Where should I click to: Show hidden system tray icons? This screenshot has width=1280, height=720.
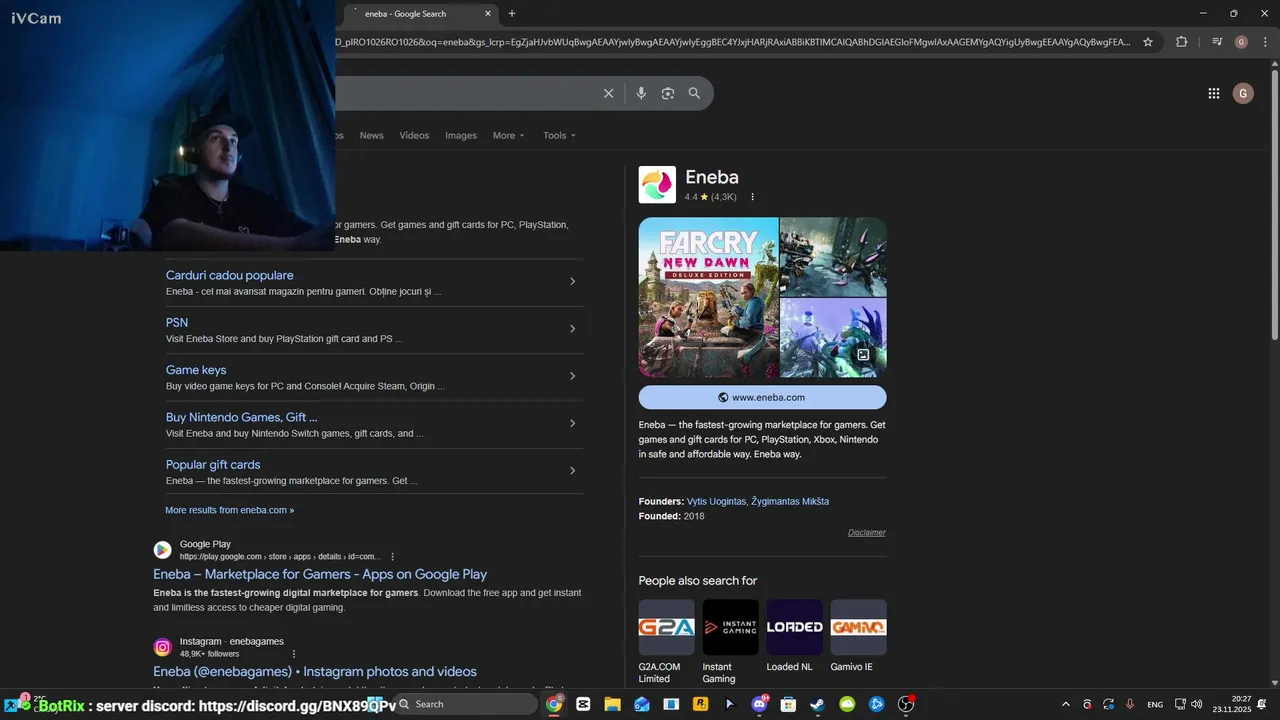click(x=1065, y=704)
